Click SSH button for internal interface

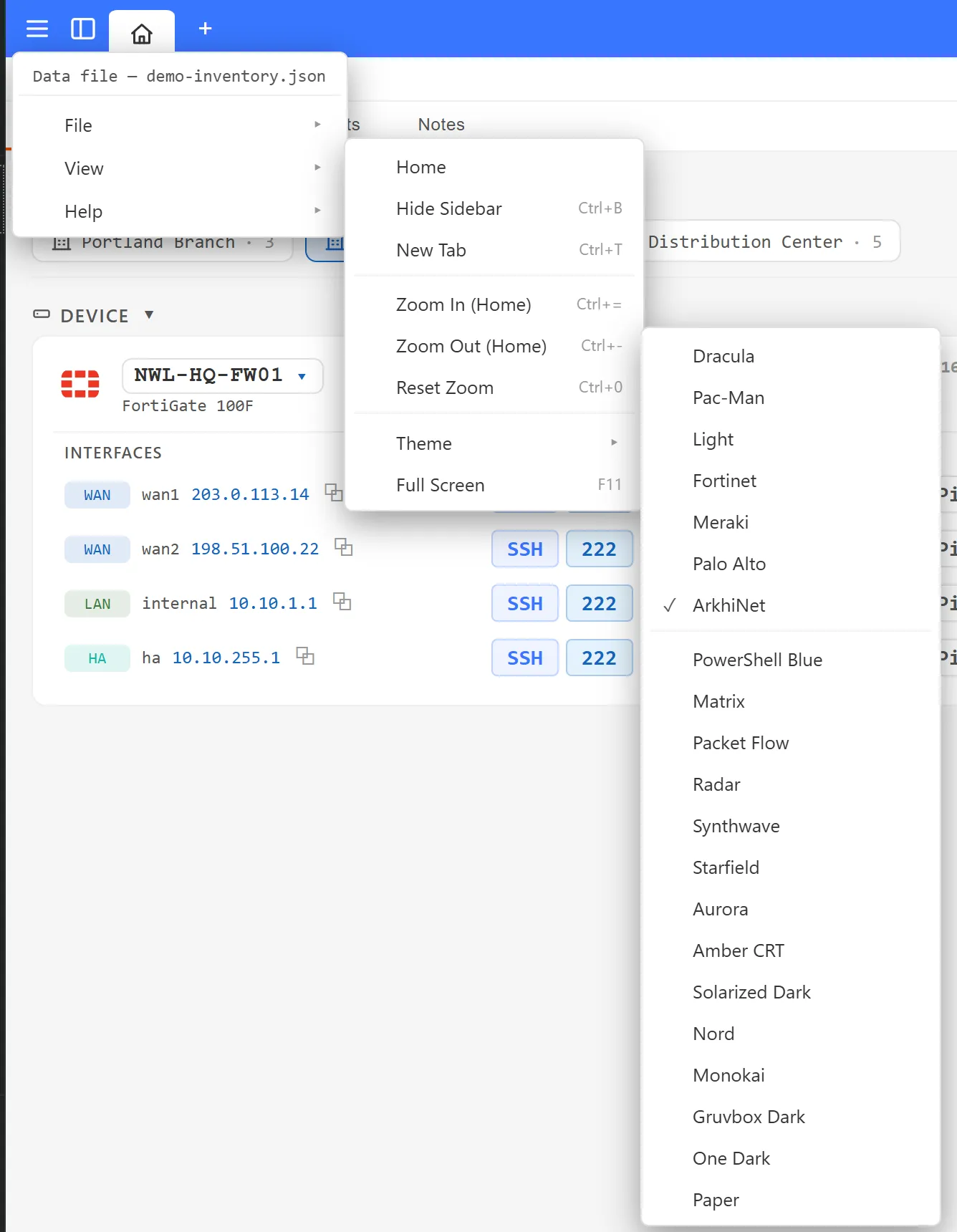(525, 603)
